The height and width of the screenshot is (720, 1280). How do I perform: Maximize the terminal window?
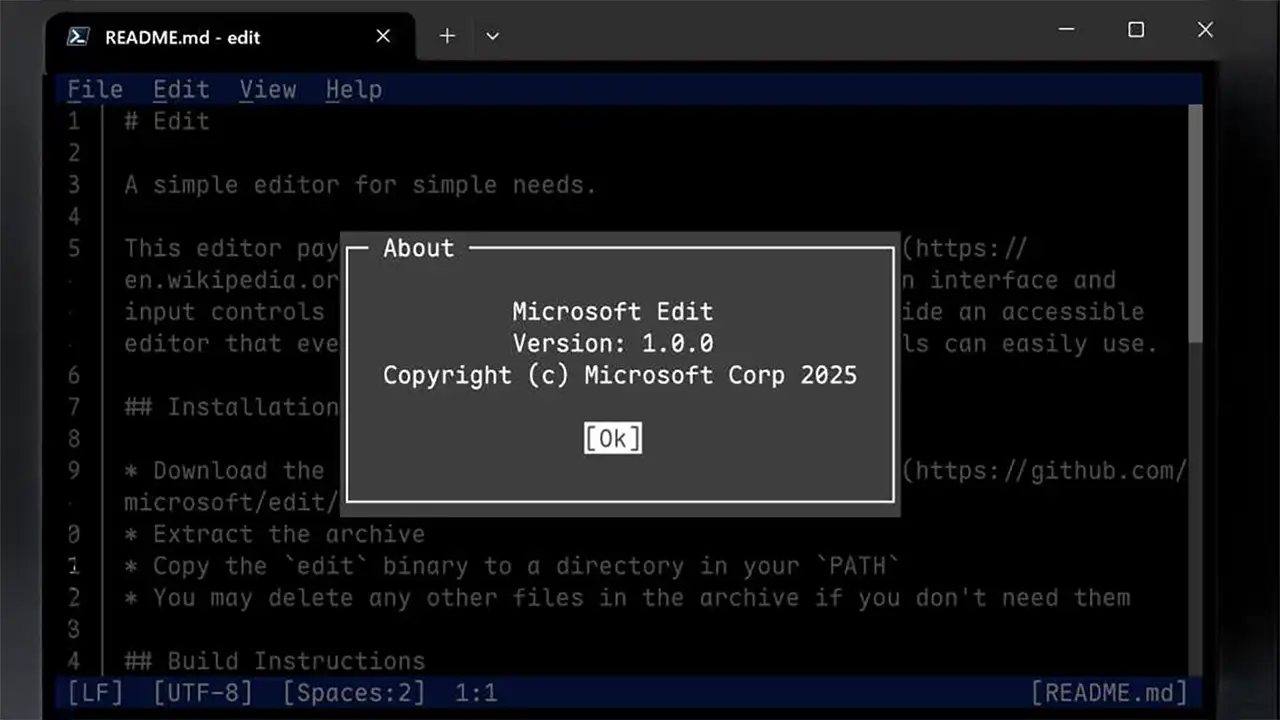(1136, 30)
